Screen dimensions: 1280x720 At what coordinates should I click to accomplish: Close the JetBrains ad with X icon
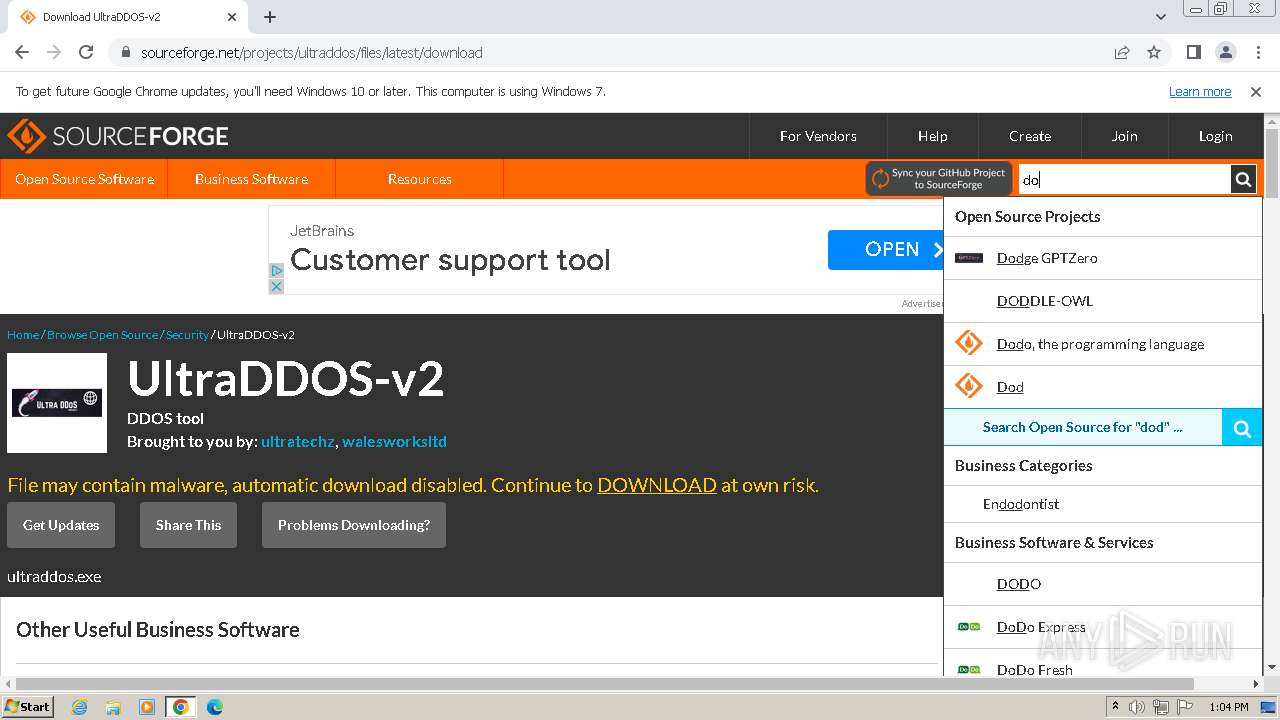coord(277,286)
